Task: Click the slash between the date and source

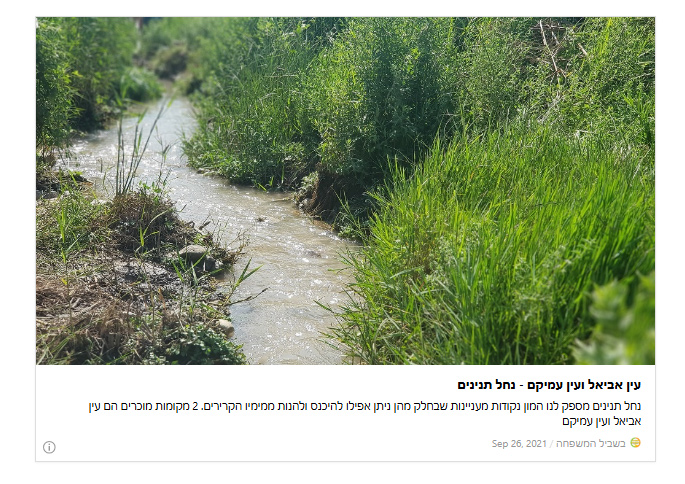Action: coord(551,444)
